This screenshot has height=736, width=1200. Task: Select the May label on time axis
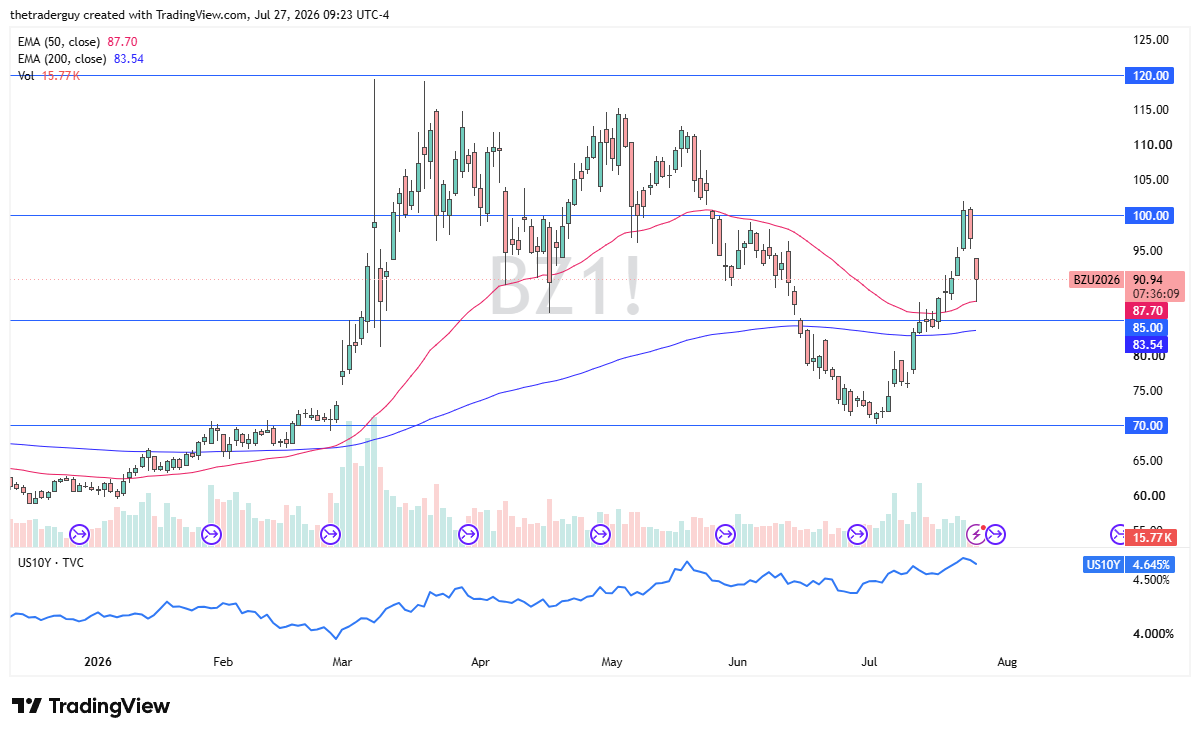pos(613,662)
